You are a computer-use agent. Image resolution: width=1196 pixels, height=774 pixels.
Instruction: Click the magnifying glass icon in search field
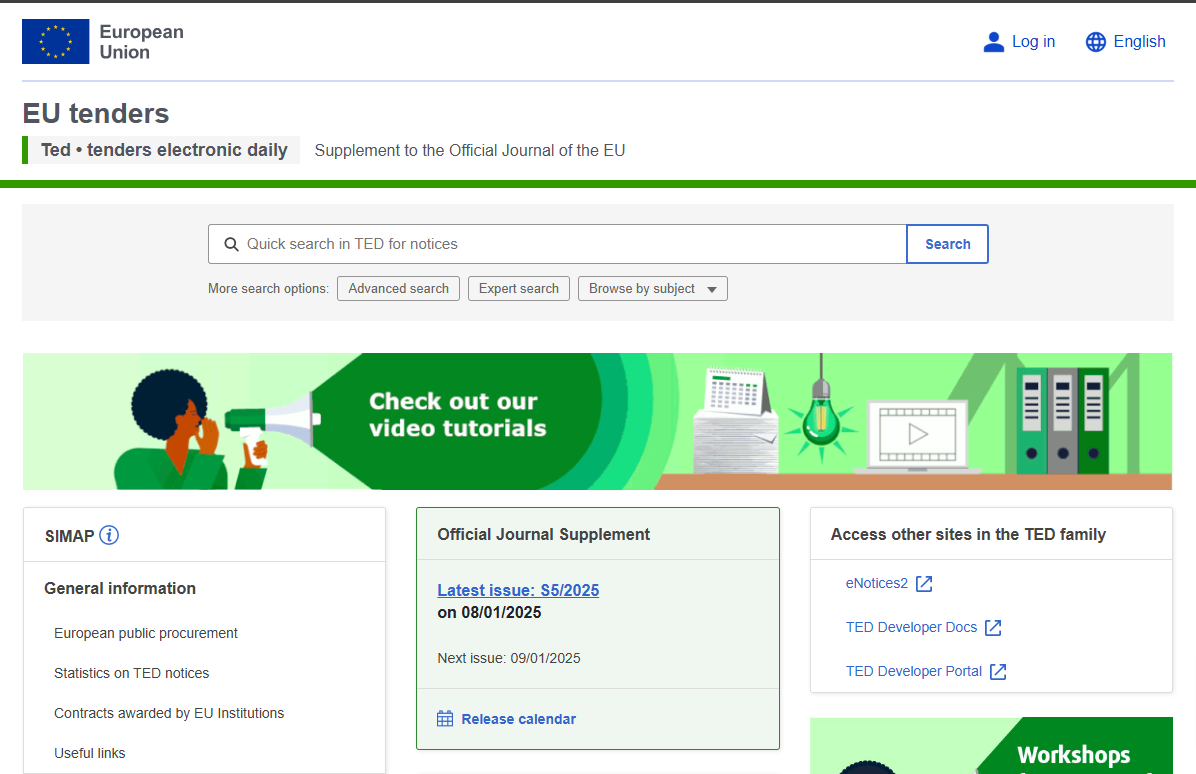pos(231,244)
